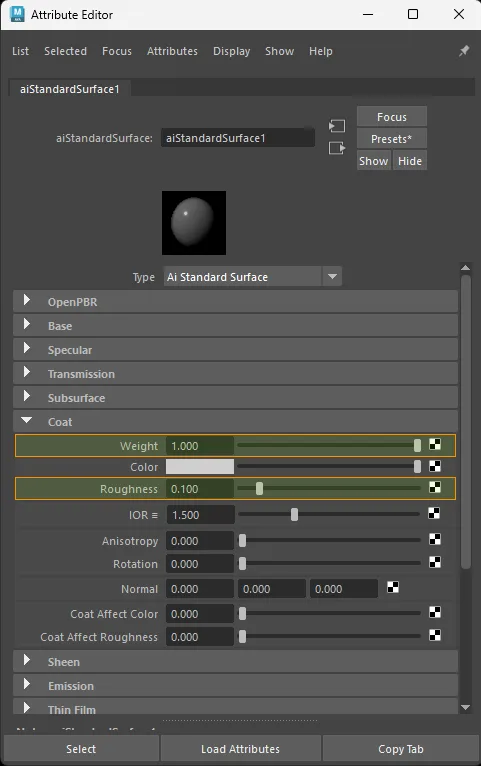The width and height of the screenshot is (481, 766).
Task: Open map button for Coat IOR
Action: 434,513
